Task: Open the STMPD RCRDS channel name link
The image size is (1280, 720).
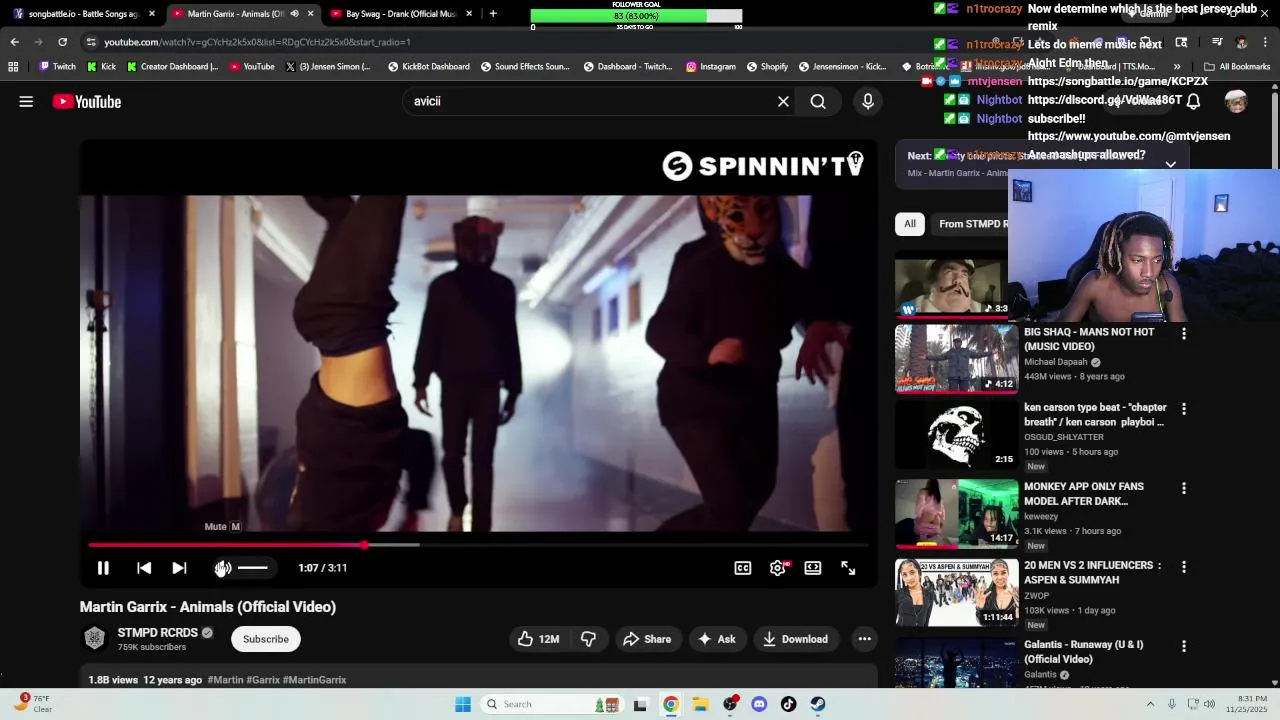Action: click(x=158, y=633)
